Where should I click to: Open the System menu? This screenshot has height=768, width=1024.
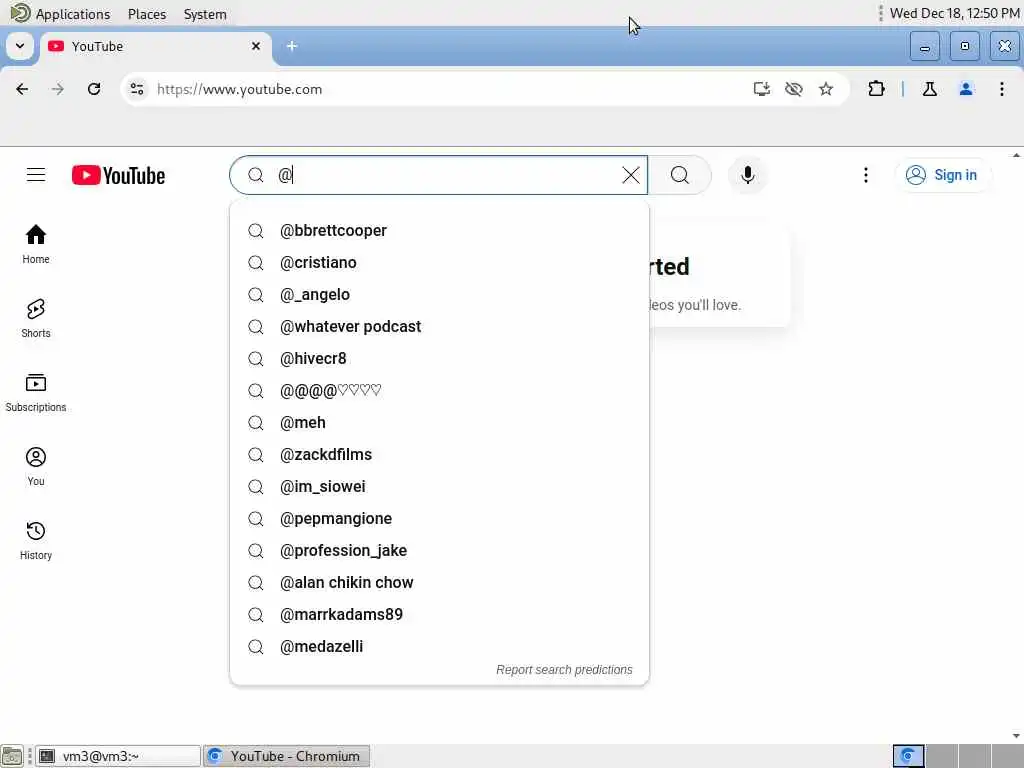pos(205,14)
